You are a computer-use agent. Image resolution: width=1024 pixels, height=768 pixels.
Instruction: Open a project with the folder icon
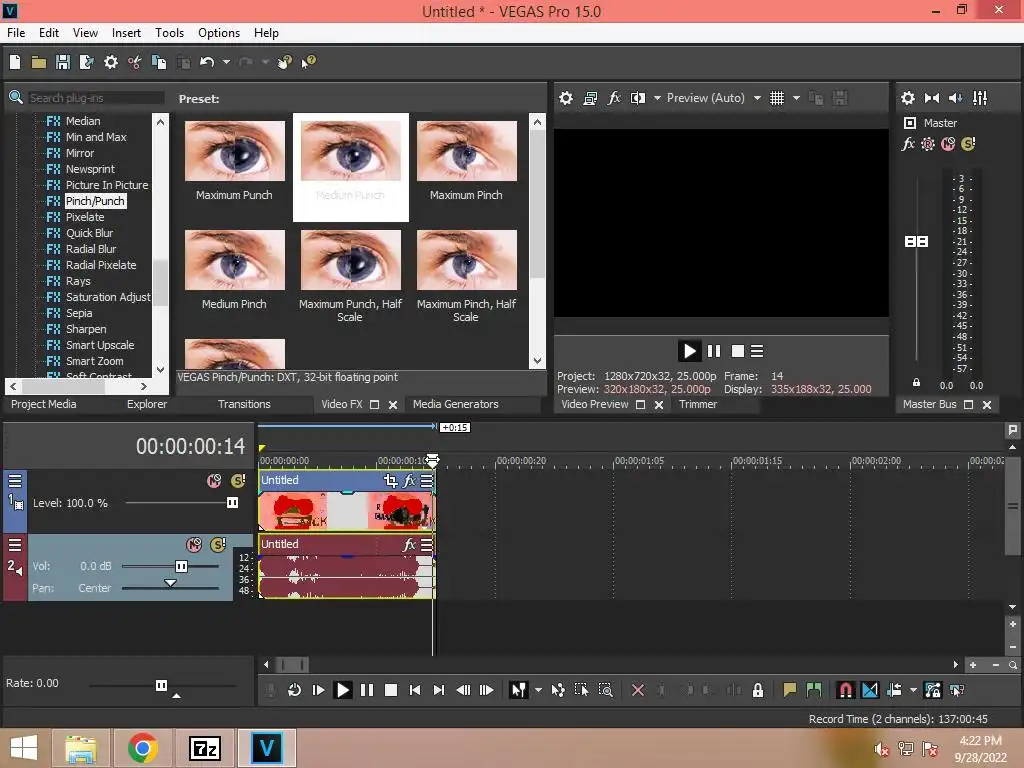click(x=39, y=62)
